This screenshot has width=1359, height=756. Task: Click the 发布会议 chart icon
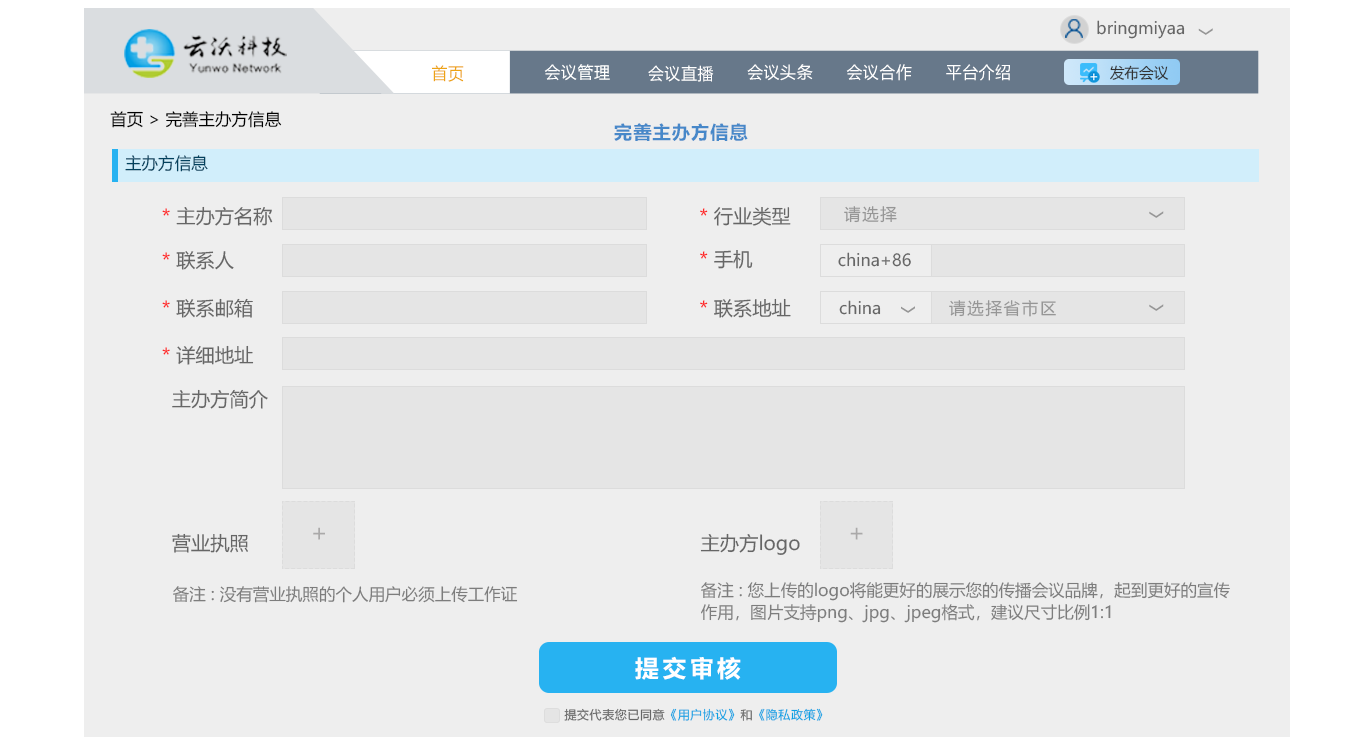pos(1089,73)
